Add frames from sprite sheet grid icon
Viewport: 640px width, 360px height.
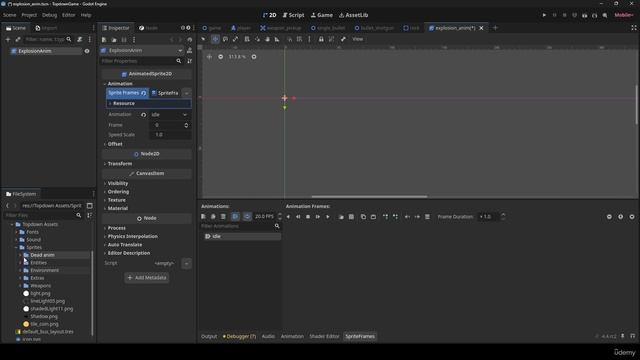(x=351, y=217)
